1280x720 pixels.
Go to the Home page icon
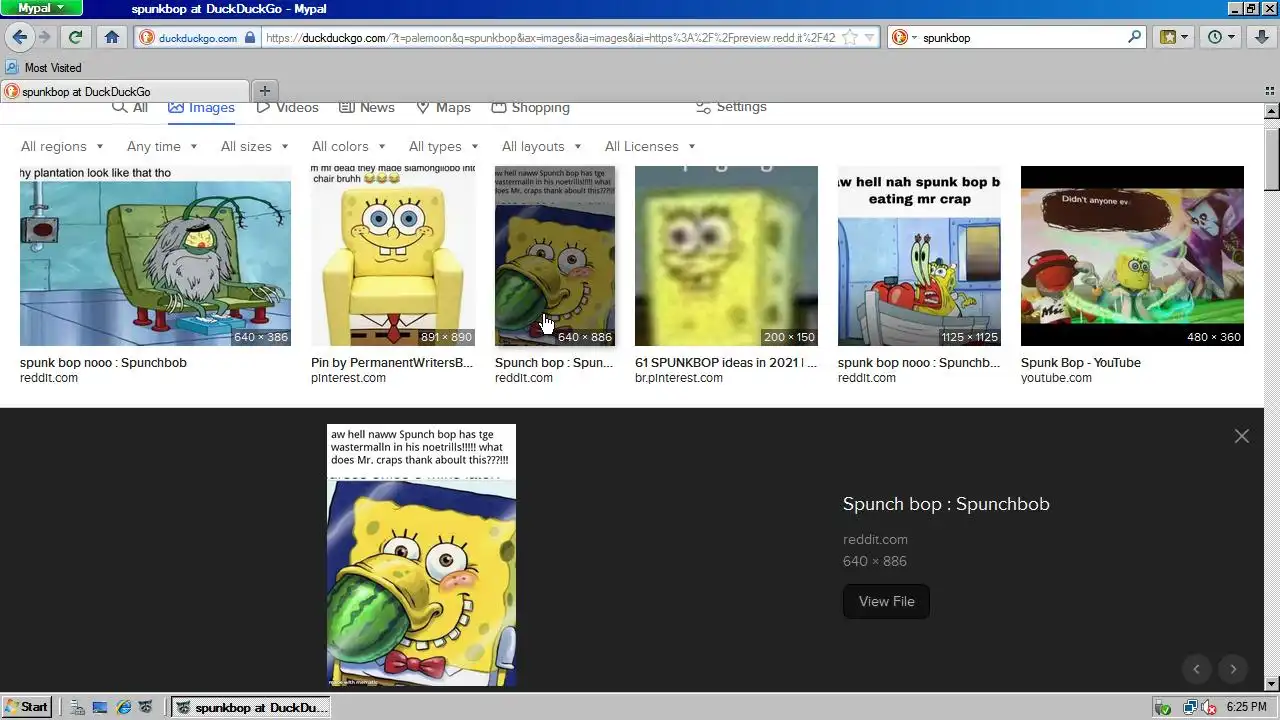[x=112, y=37]
